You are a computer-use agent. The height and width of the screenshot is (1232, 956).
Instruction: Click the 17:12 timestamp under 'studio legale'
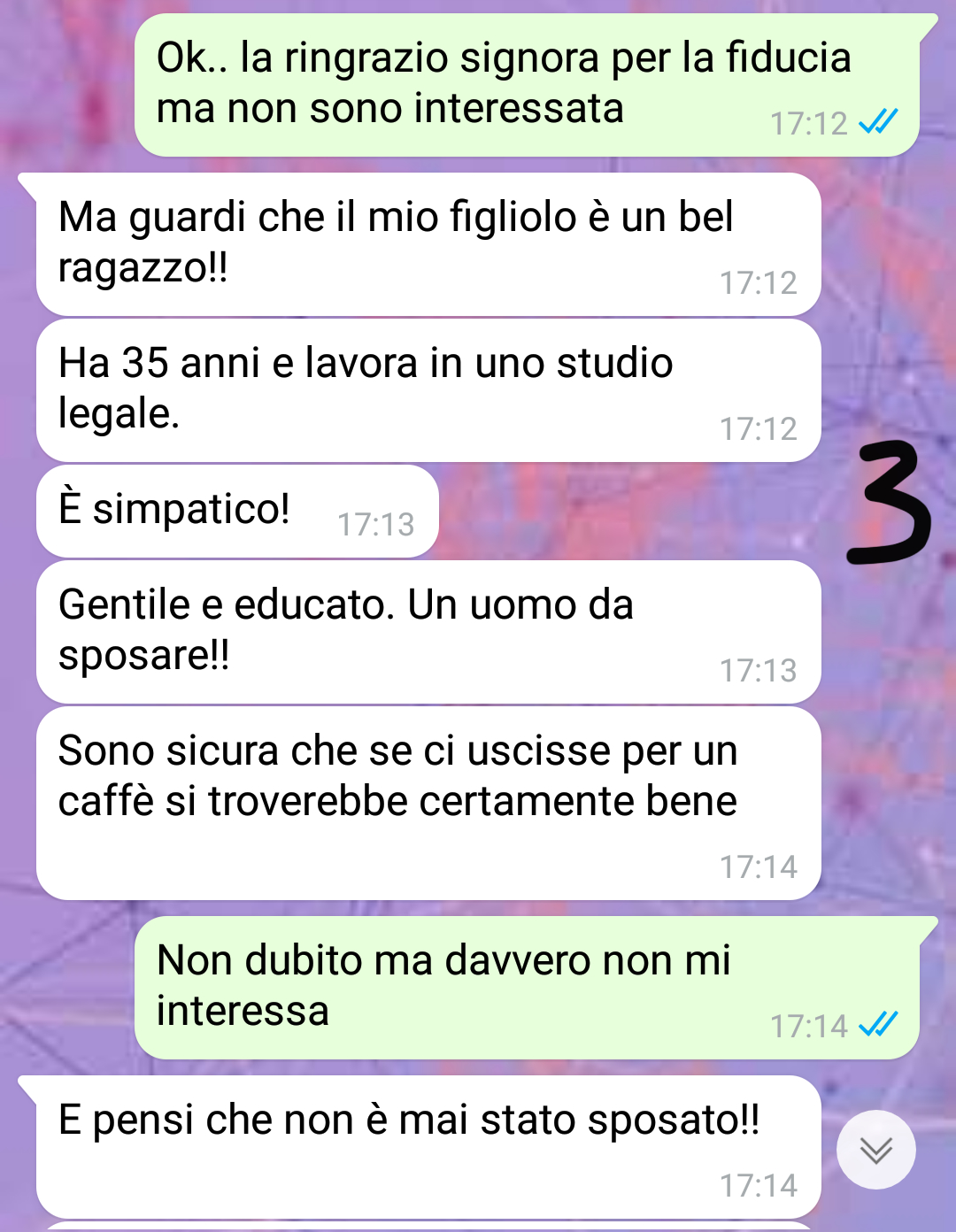click(759, 429)
